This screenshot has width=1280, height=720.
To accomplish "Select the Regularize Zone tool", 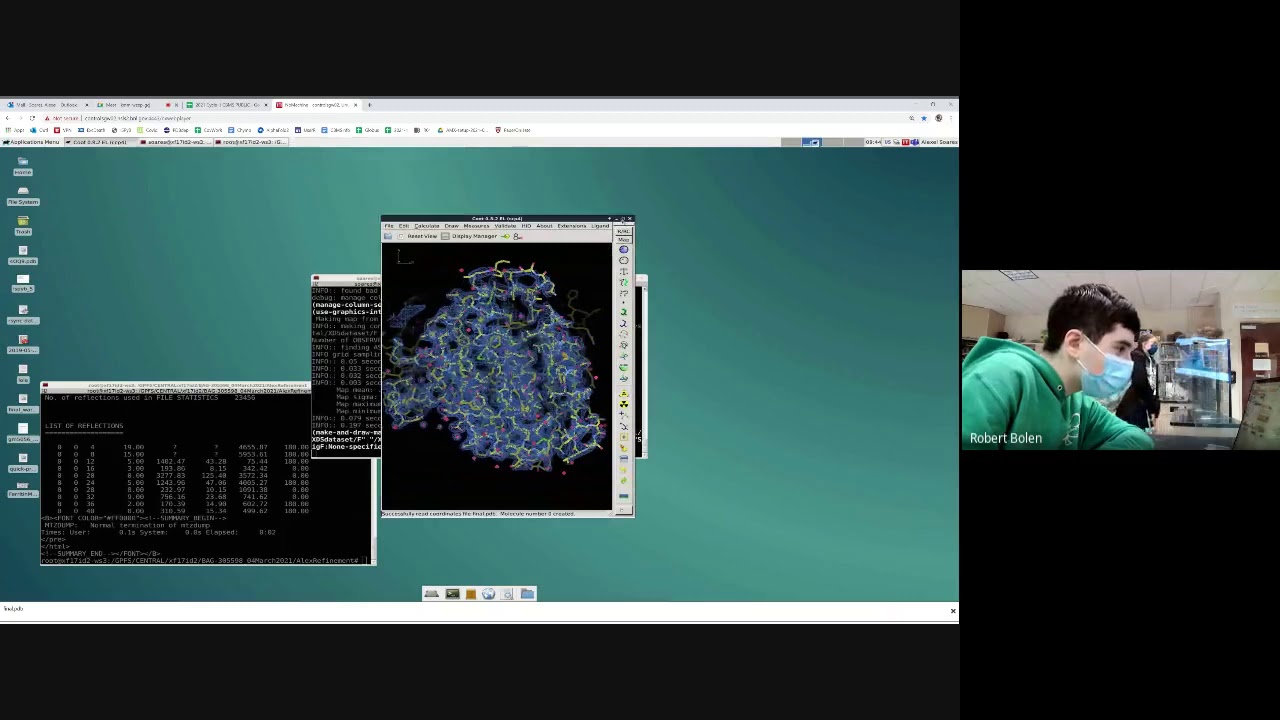I will pos(624,260).
